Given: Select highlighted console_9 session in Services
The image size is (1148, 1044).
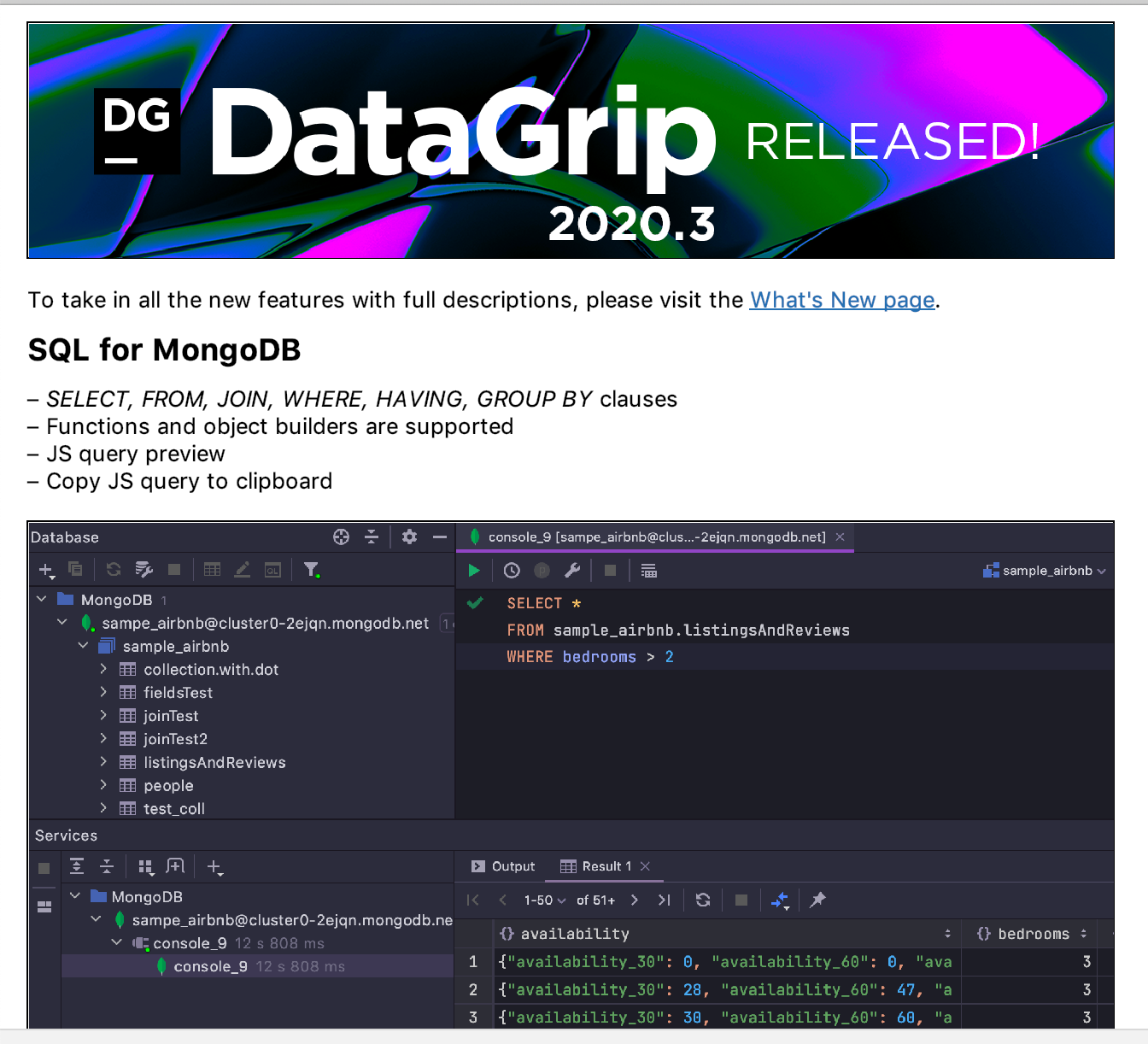Looking at the screenshot, I should click(x=257, y=966).
